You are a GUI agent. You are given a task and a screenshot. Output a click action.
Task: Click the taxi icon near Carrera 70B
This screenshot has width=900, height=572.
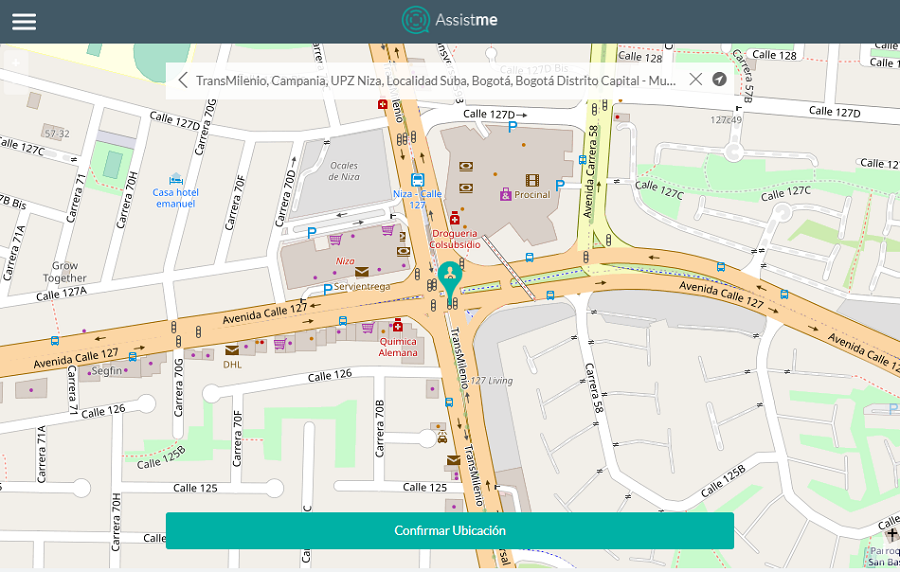pos(442,438)
